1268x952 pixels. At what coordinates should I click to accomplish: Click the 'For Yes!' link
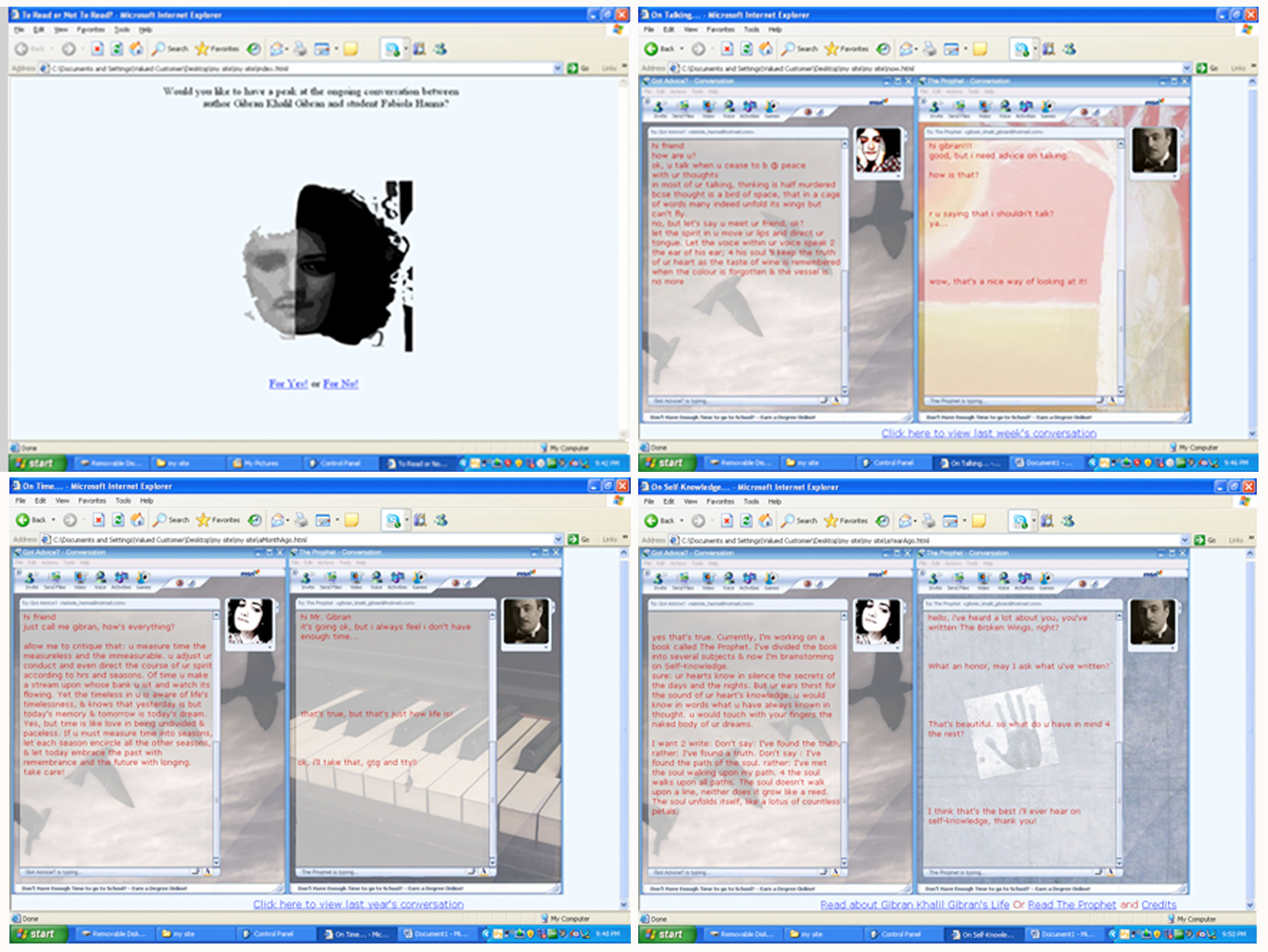coord(287,384)
